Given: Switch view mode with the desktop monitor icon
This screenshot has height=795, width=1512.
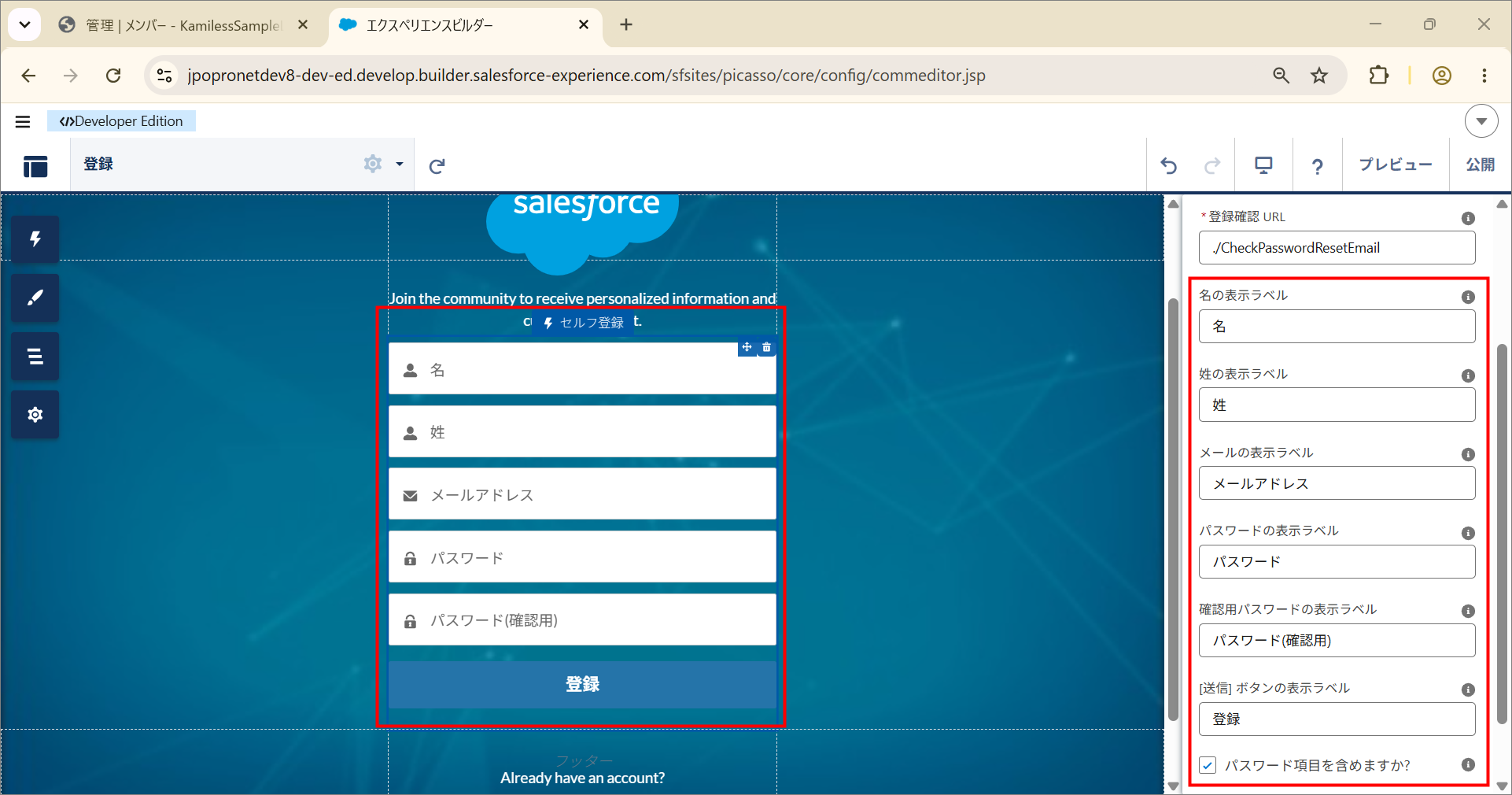Looking at the screenshot, I should [1263, 165].
